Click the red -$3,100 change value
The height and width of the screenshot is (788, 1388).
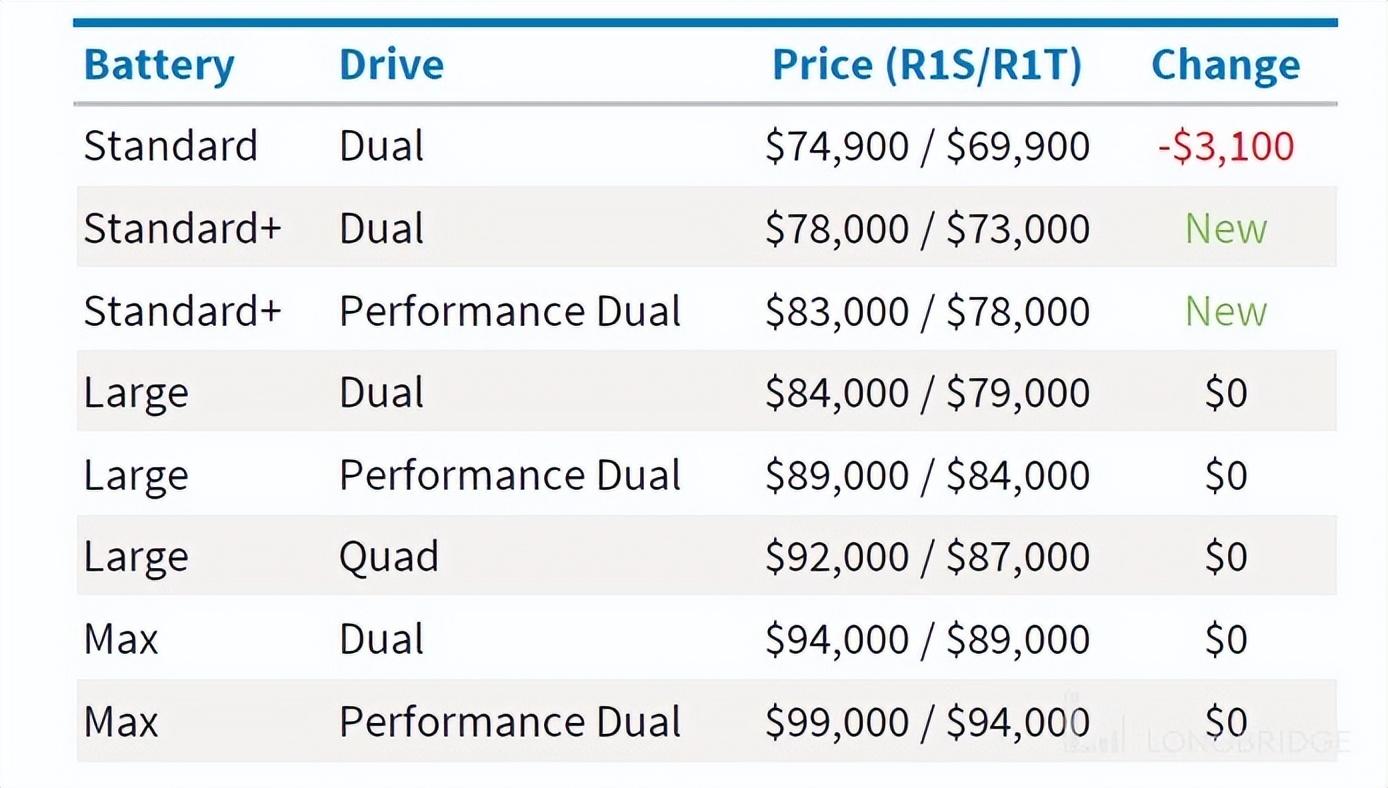[x=1225, y=147]
